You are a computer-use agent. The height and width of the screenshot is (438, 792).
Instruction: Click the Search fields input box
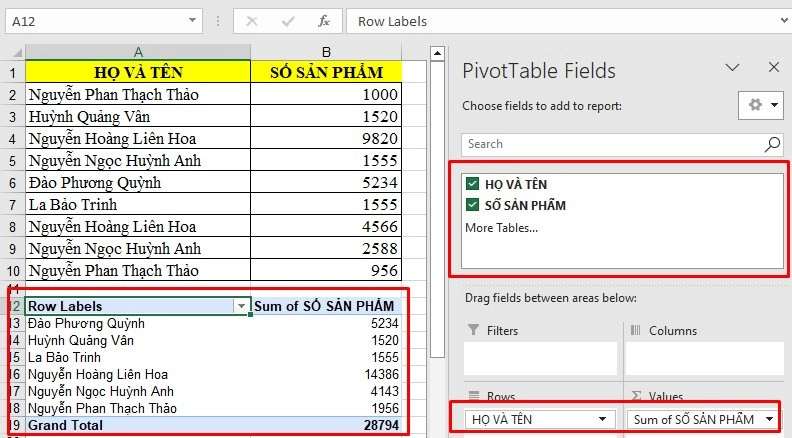(610, 144)
